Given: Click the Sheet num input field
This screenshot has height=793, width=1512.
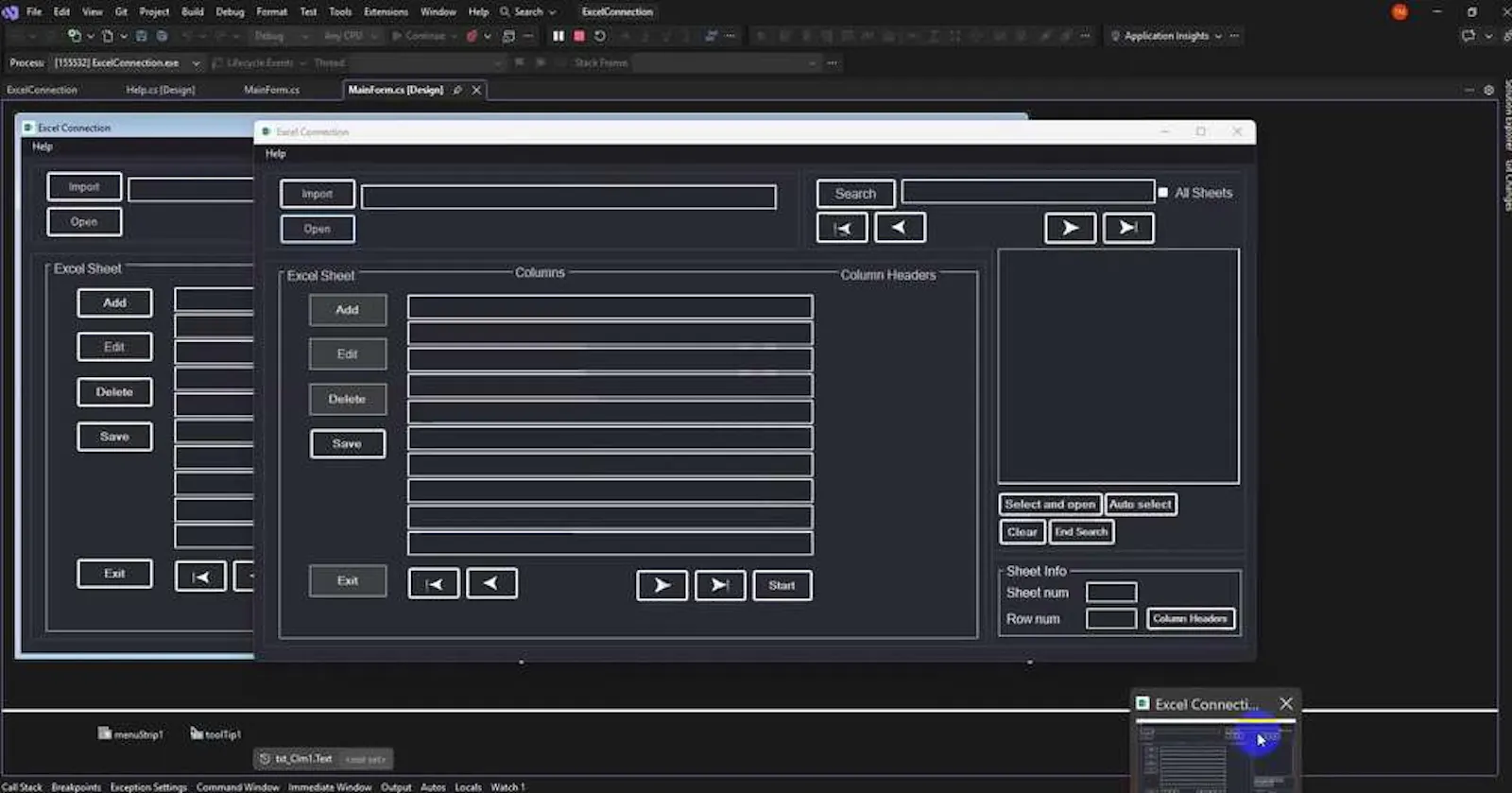Looking at the screenshot, I should [x=1111, y=593].
